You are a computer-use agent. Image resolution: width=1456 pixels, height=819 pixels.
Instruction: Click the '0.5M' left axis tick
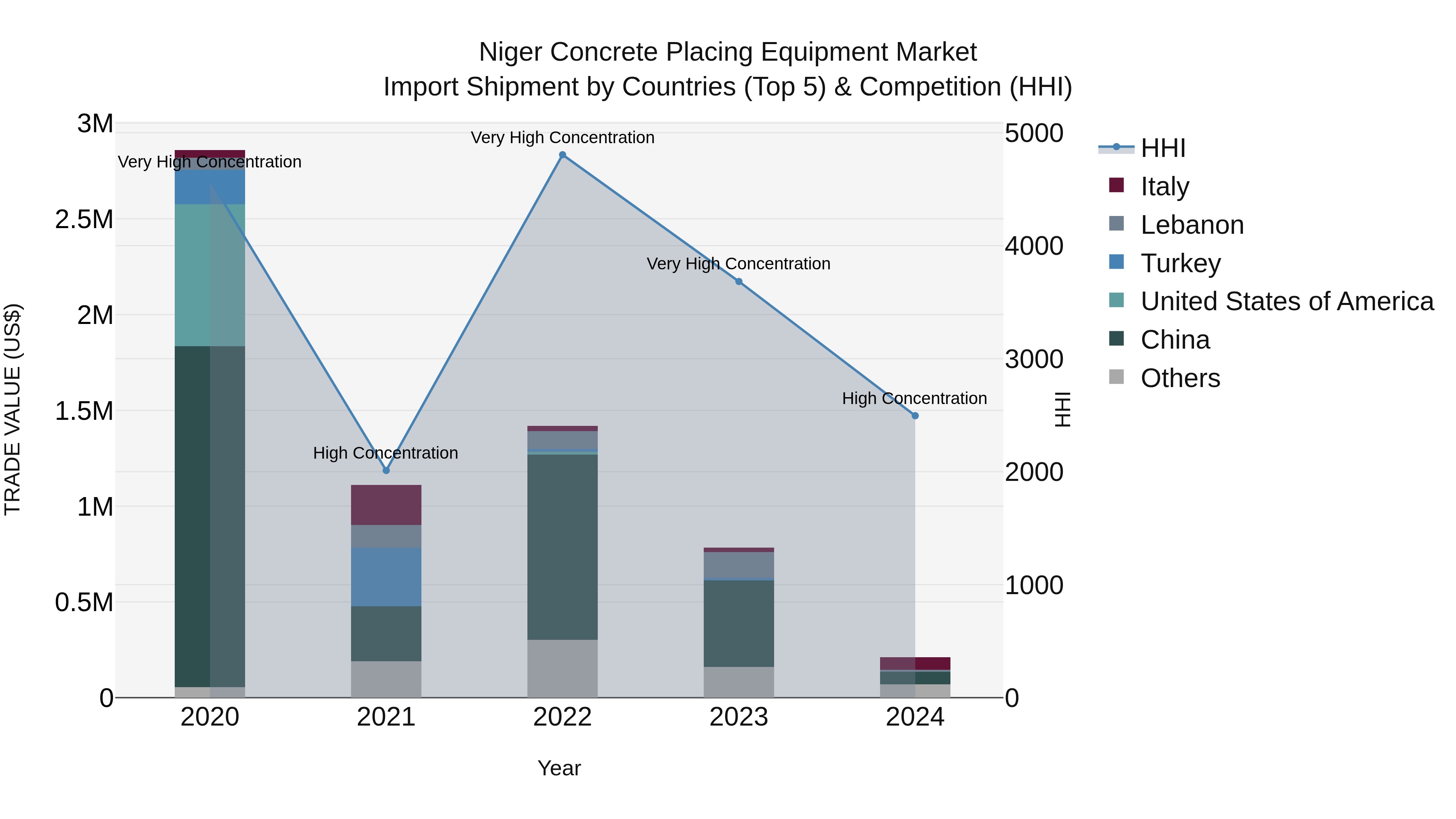tap(84, 603)
